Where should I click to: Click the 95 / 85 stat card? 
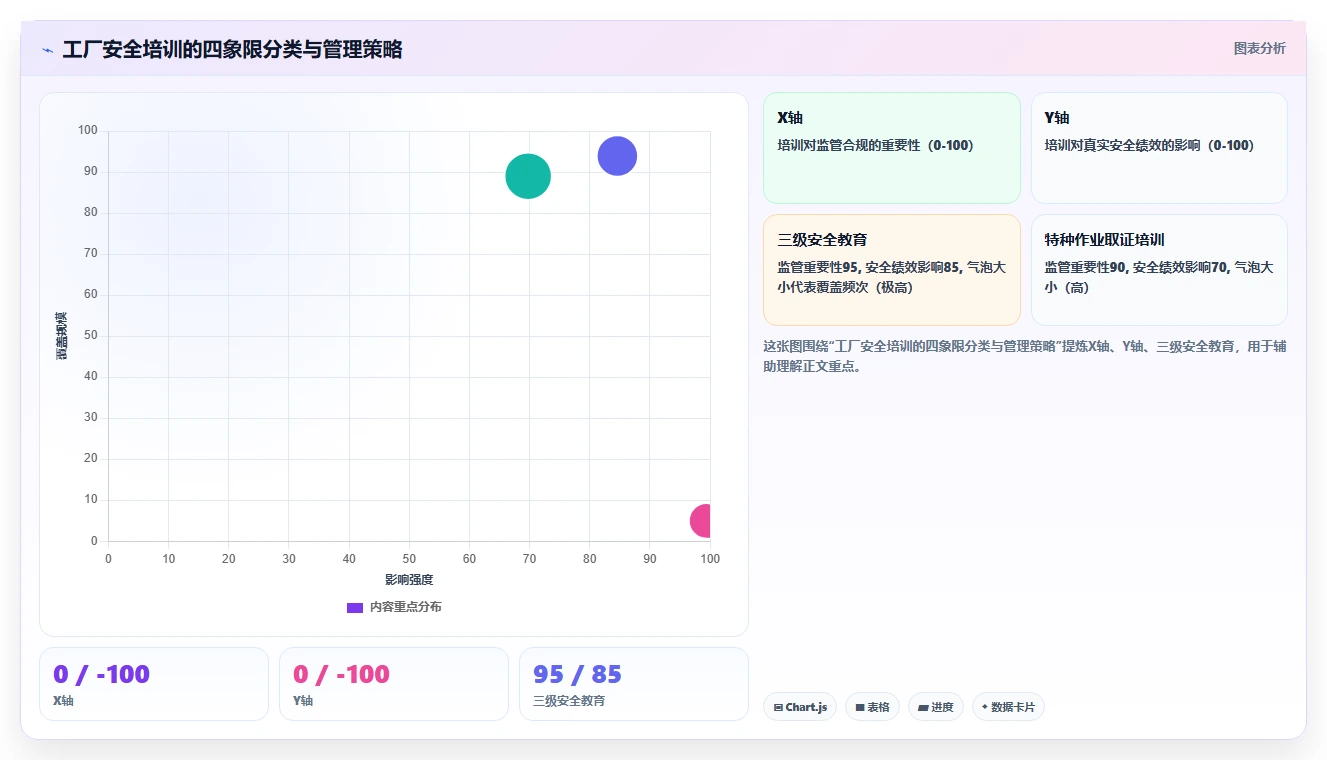pyautogui.click(x=634, y=684)
